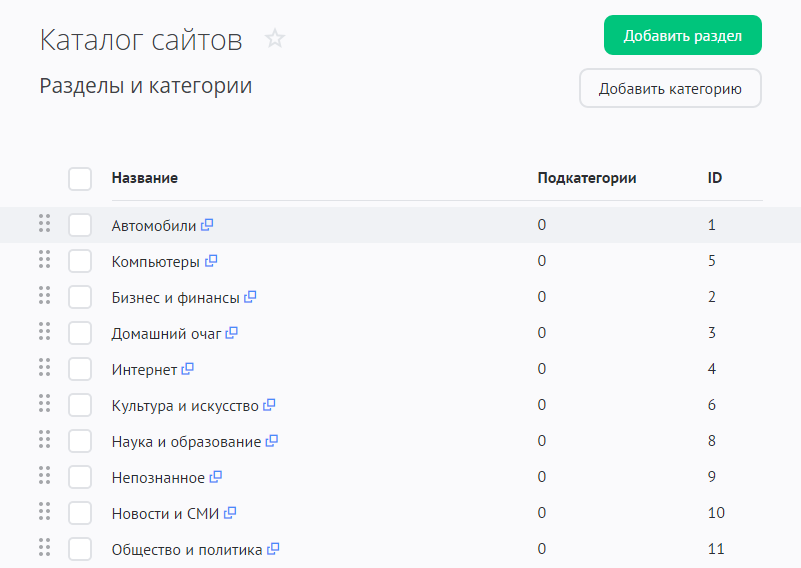Check the box for Бизнес и финансы
Screen dimensions: 801x568
pyautogui.click(x=80, y=297)
